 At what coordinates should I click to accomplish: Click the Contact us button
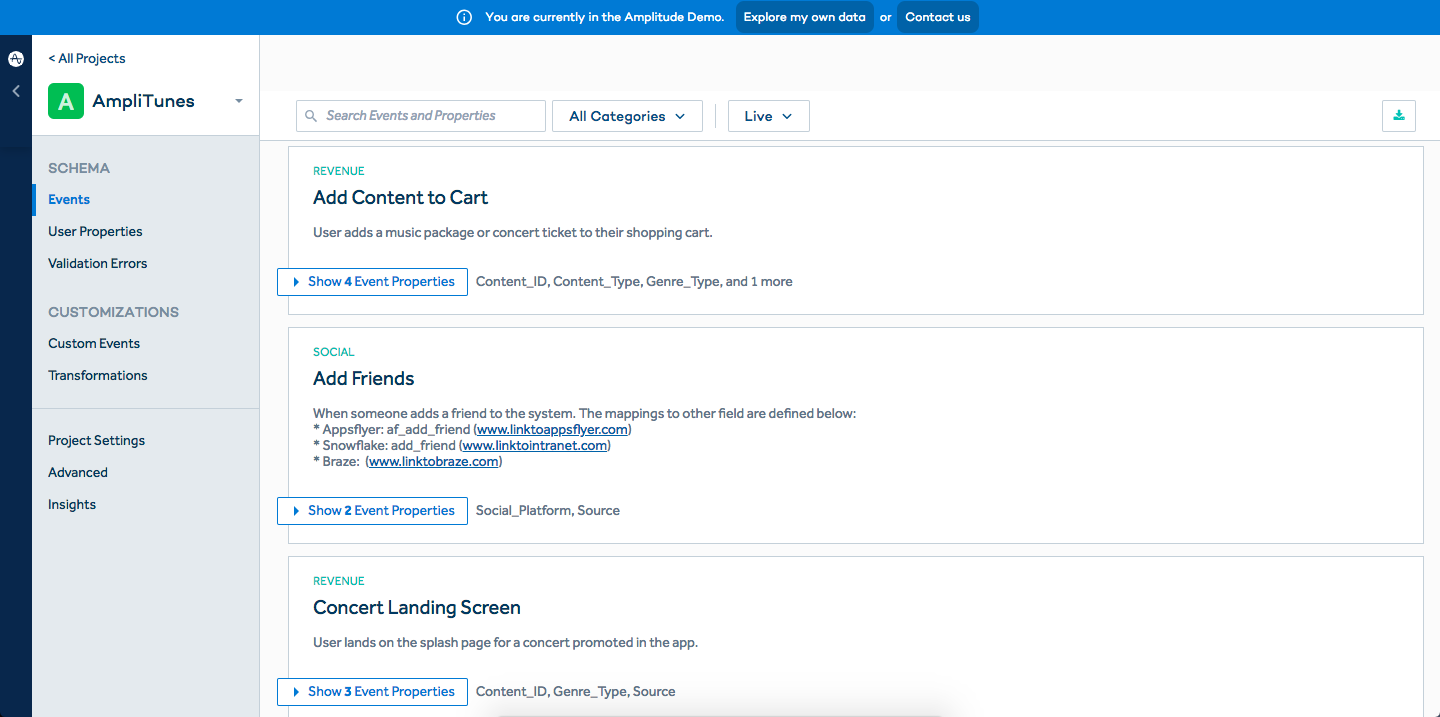click(938, 17)
